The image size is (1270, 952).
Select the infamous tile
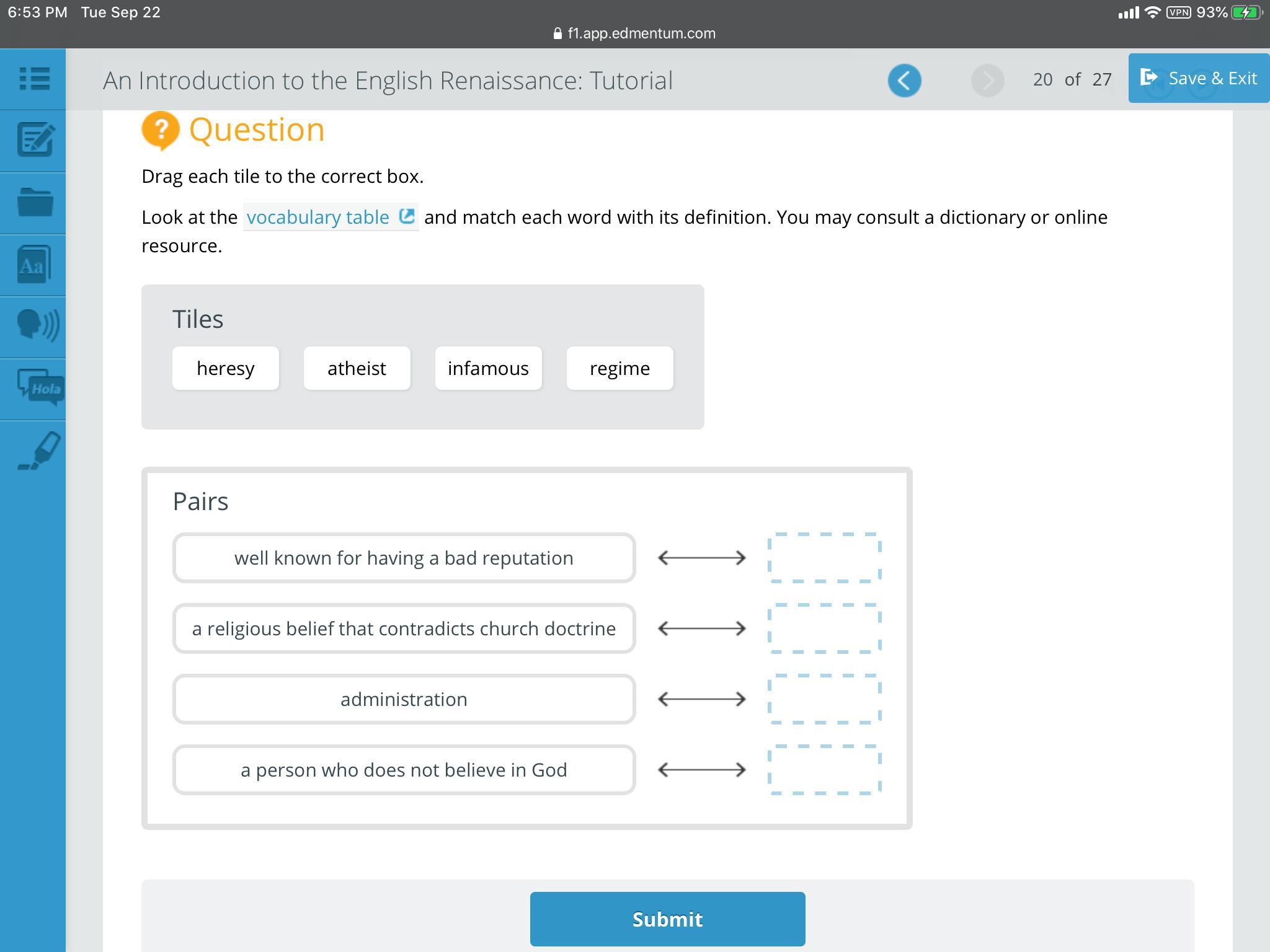click(488, 368)
